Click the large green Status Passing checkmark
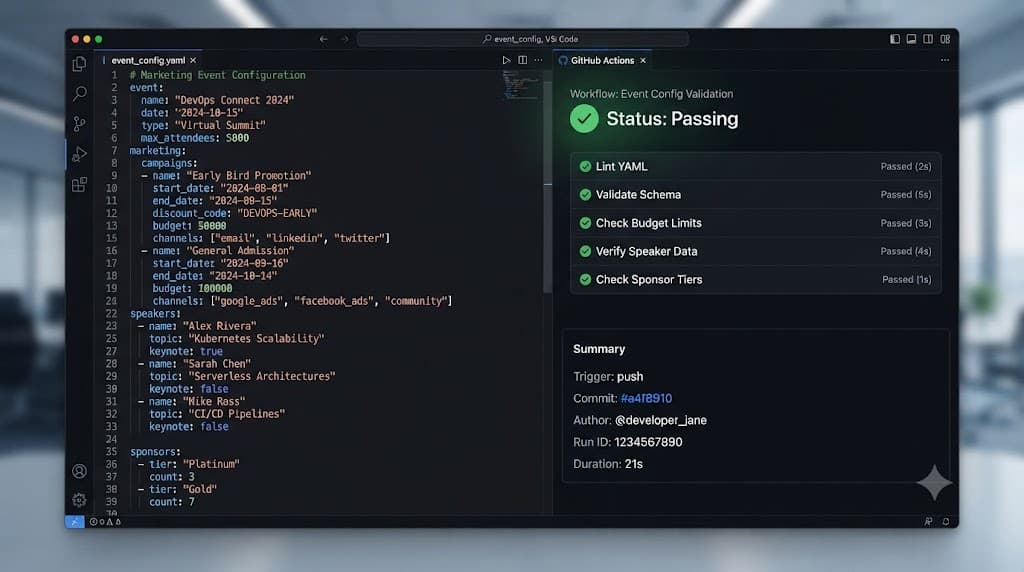Viewport: 1024px width, 572px height. point(584,119)
